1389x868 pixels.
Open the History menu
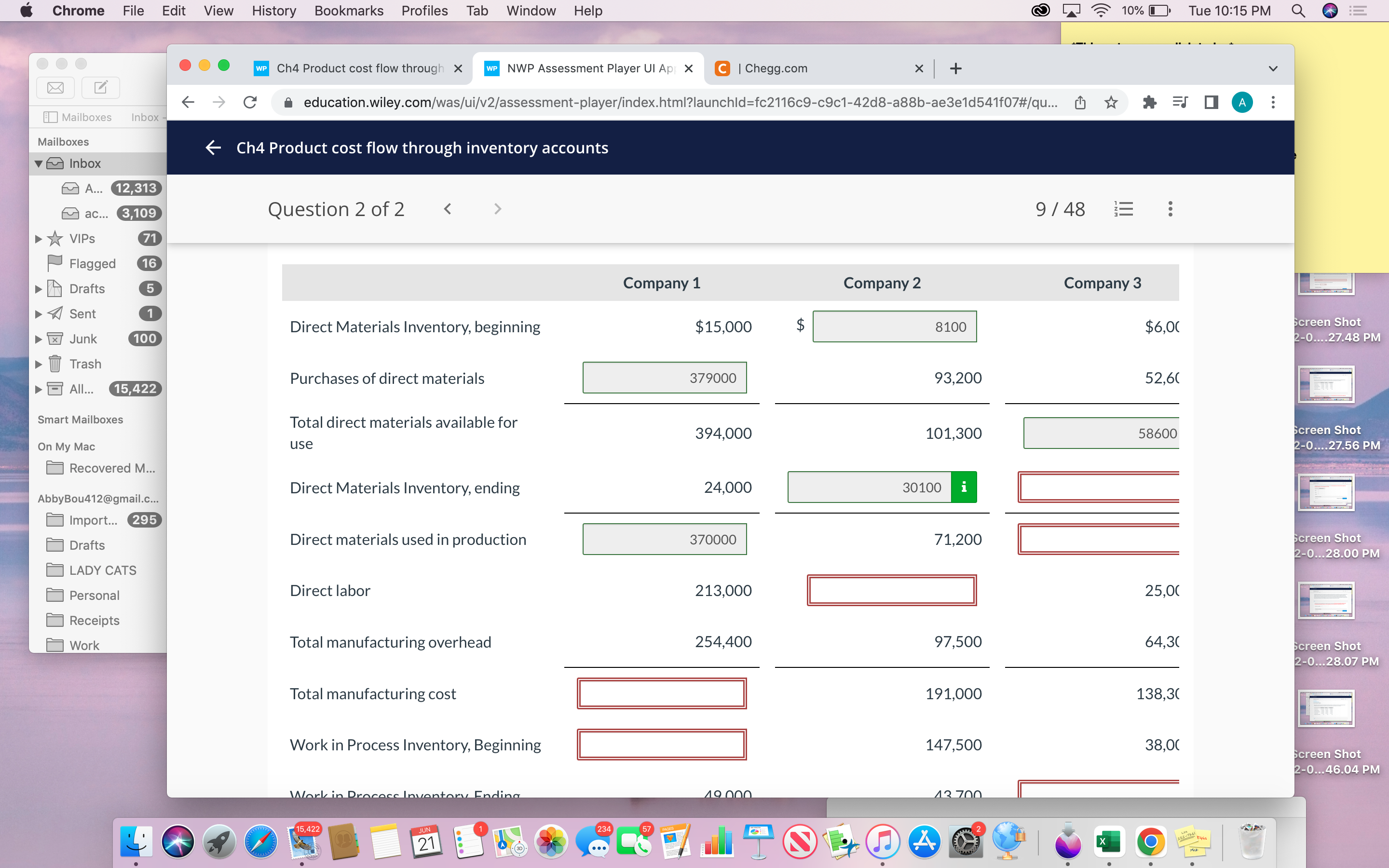[x=274, y=10]
